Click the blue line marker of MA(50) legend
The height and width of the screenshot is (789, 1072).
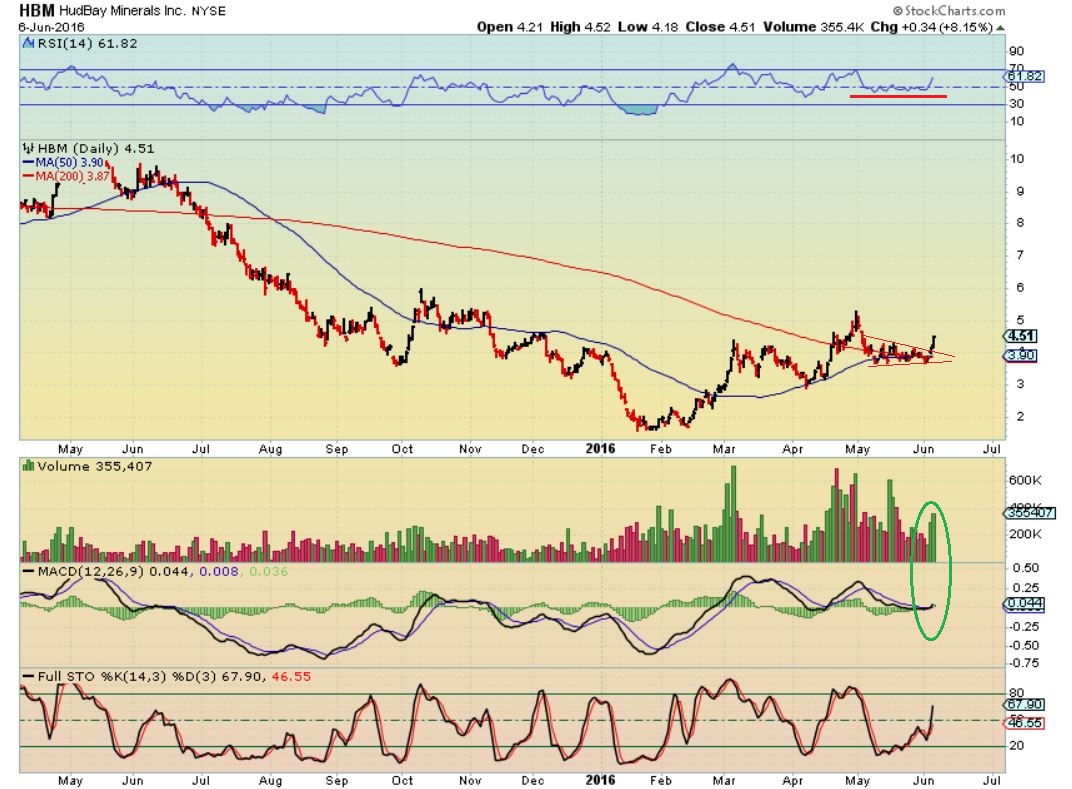click(x=28, y=163)
